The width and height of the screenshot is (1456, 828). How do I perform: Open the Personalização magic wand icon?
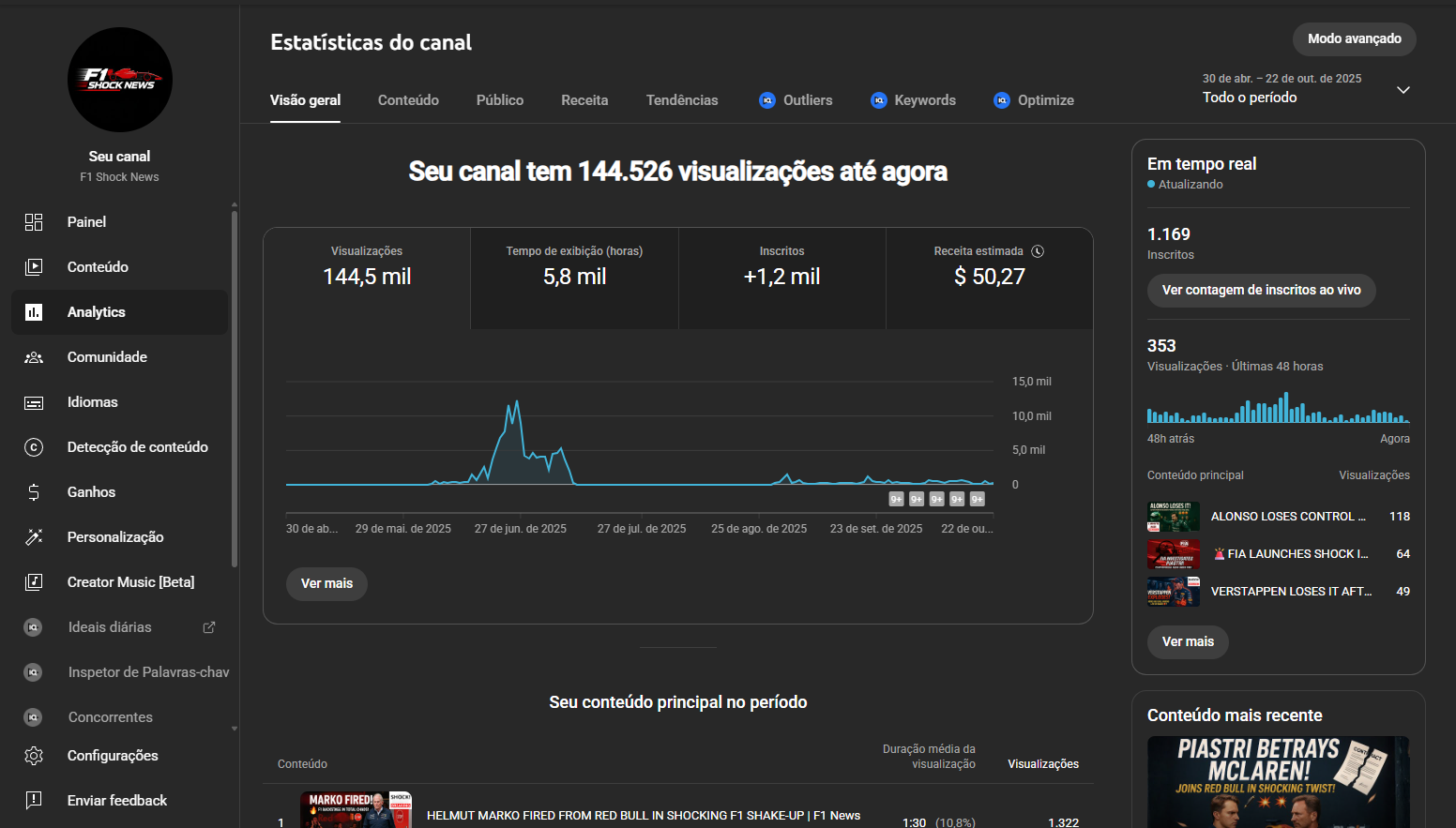(x=34, y=537)
